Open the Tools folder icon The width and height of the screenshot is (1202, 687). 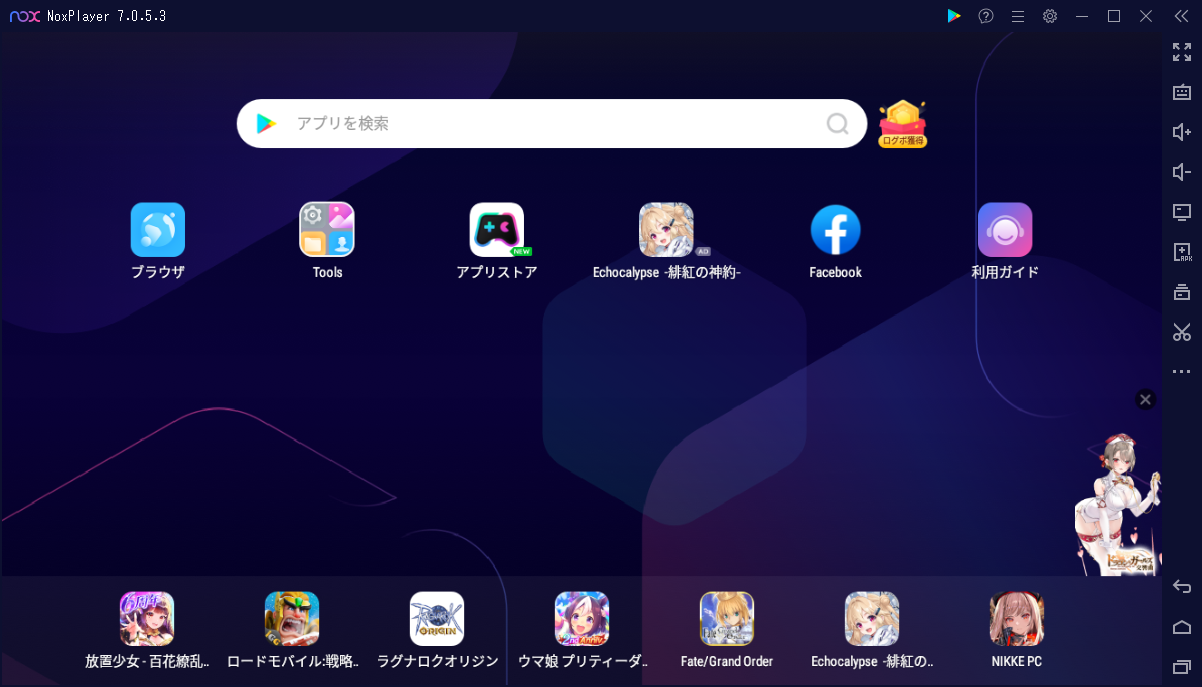pyautogui.click(x=327, y=230)
